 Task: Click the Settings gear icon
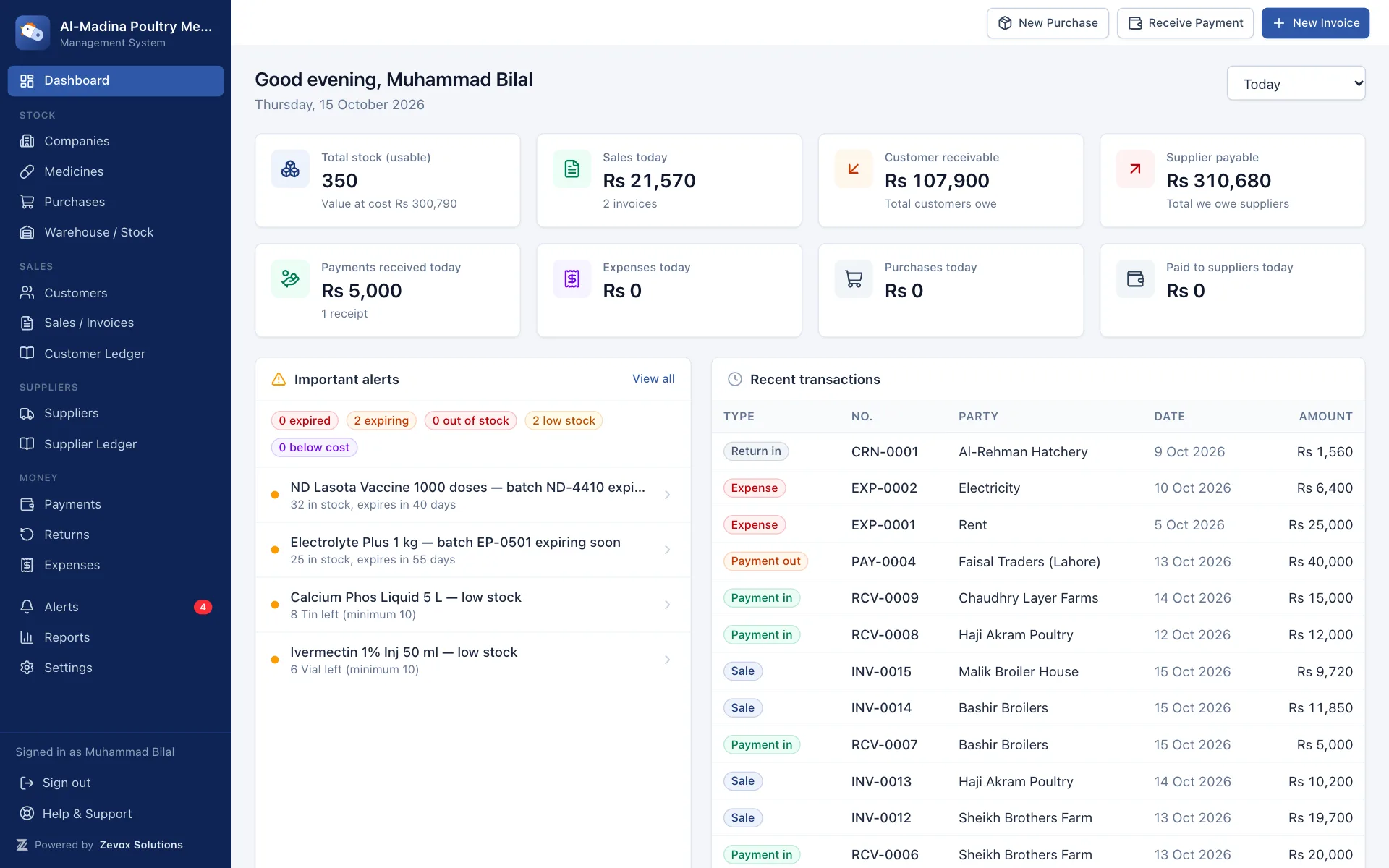pos(27,668)
